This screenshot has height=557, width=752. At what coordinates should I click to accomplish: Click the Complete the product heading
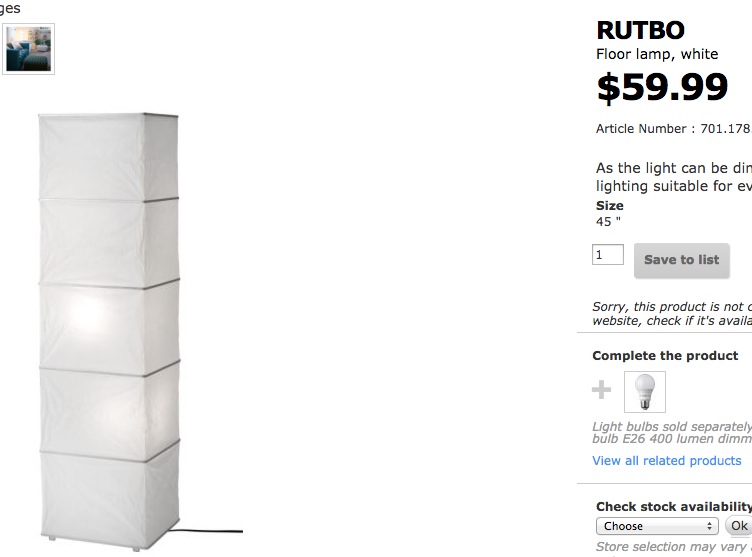(665, 356)
